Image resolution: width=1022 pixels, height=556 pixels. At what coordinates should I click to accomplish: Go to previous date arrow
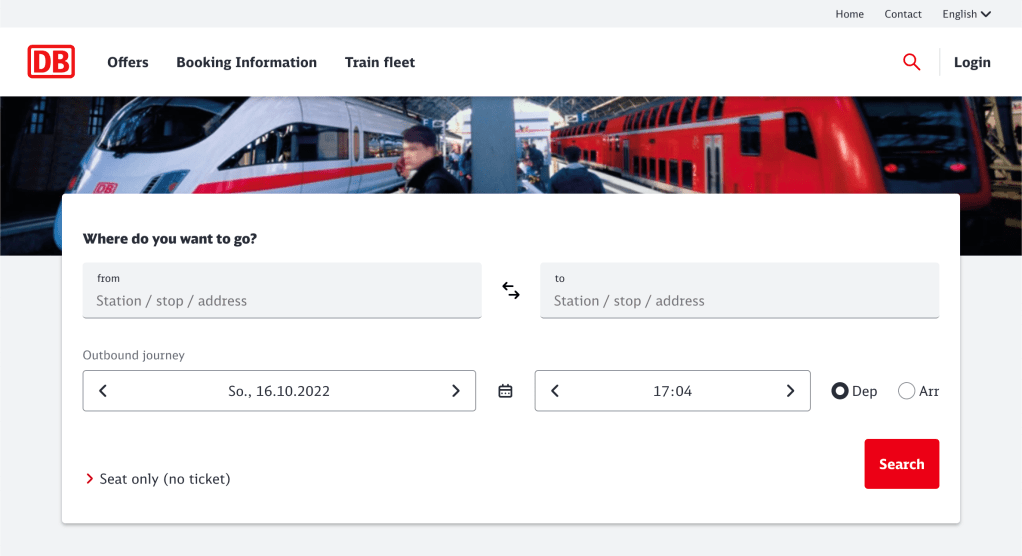click(x=103, y=391)
